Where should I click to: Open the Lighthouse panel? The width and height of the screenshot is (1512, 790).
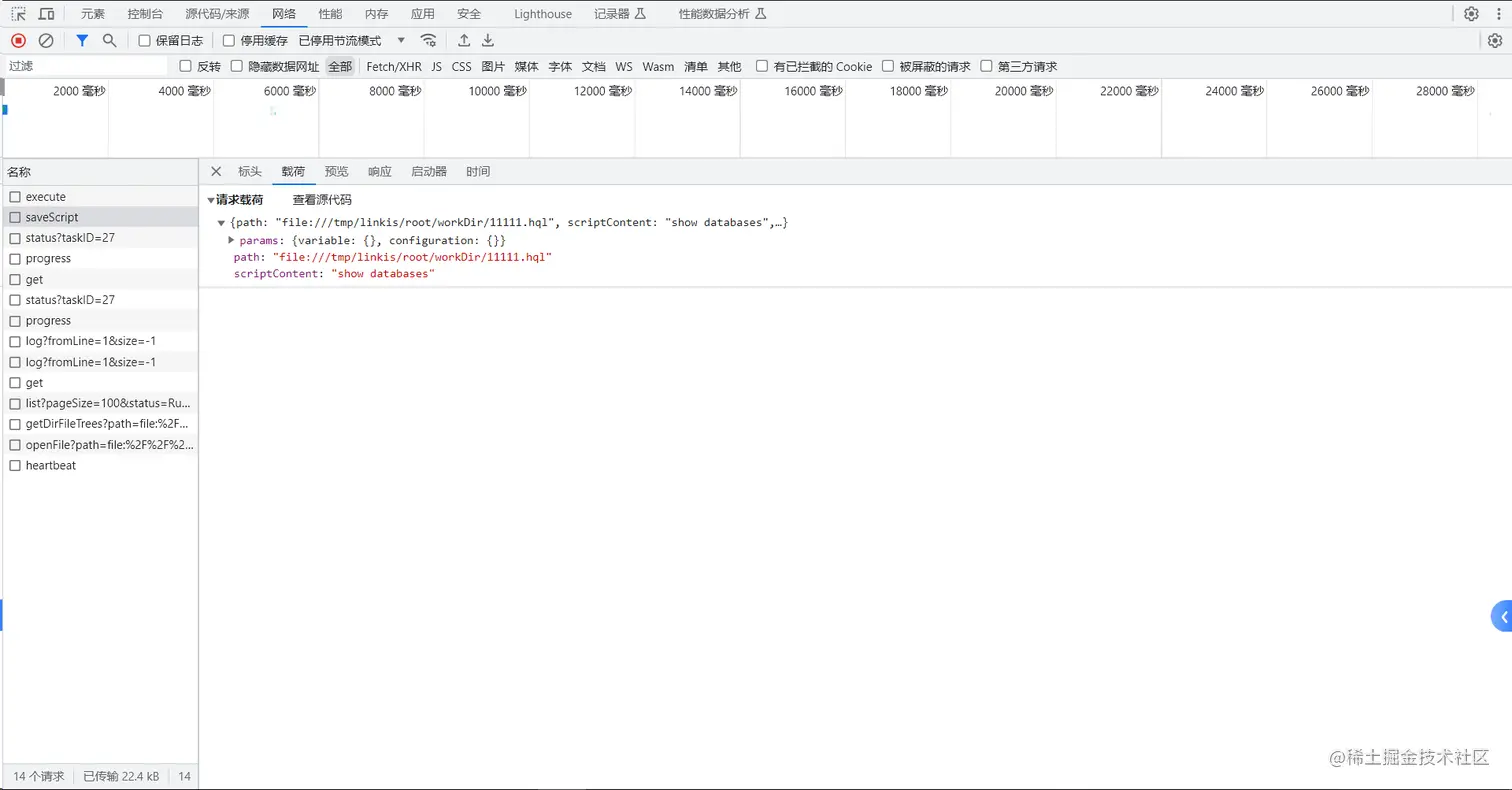coord(543,14)
